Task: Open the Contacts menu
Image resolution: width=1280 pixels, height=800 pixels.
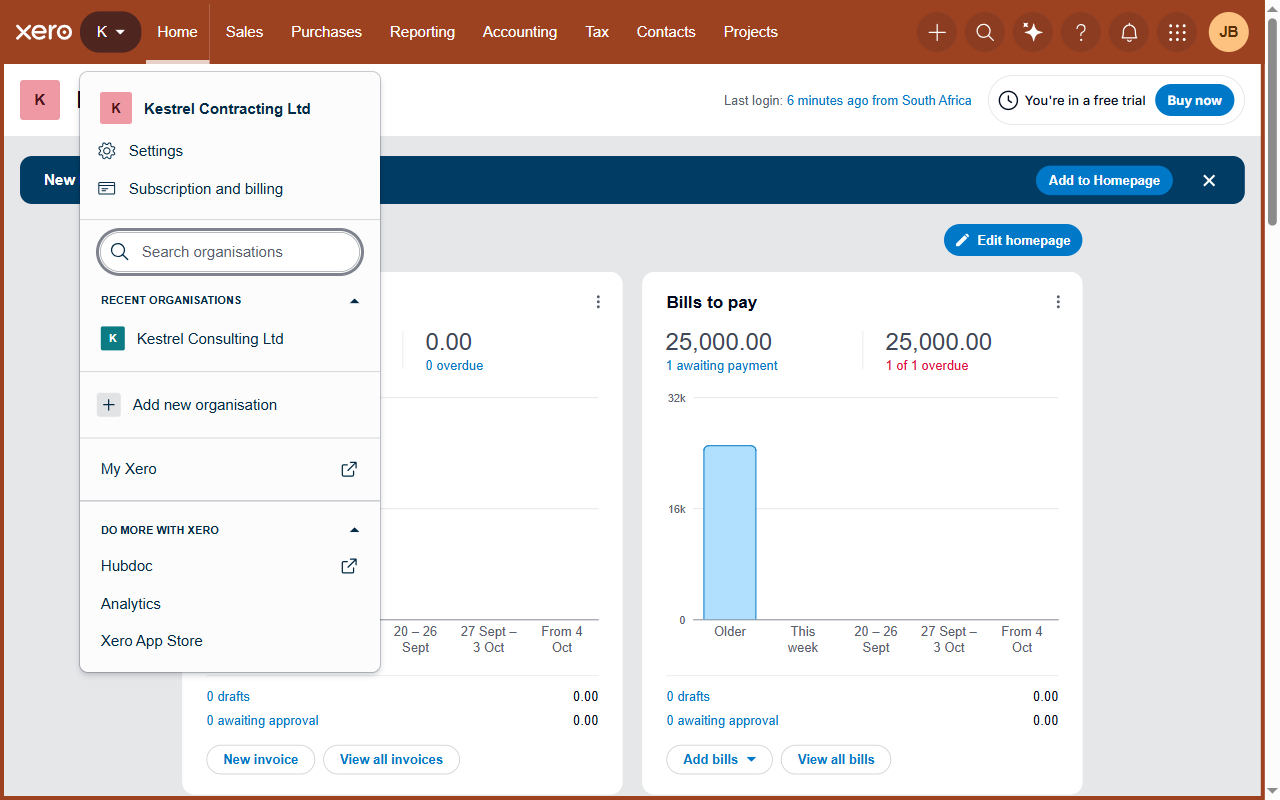Action: tap(666, 32)
